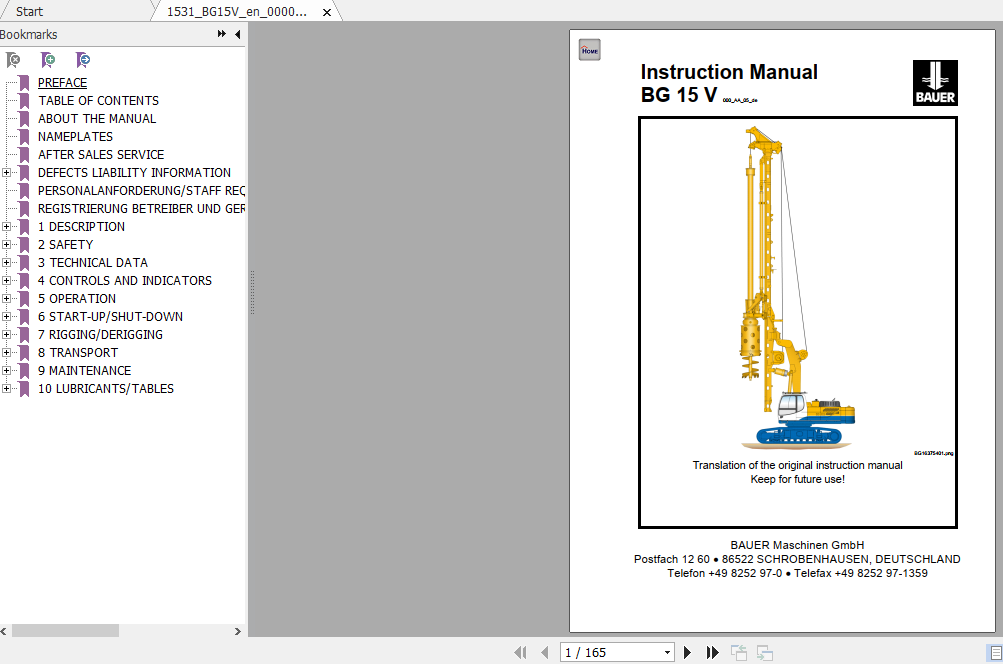Close the 1531_BG15V_en document tab
Image resolution: width=1003 pixels, height=664 pixels.
pos(327,12)
